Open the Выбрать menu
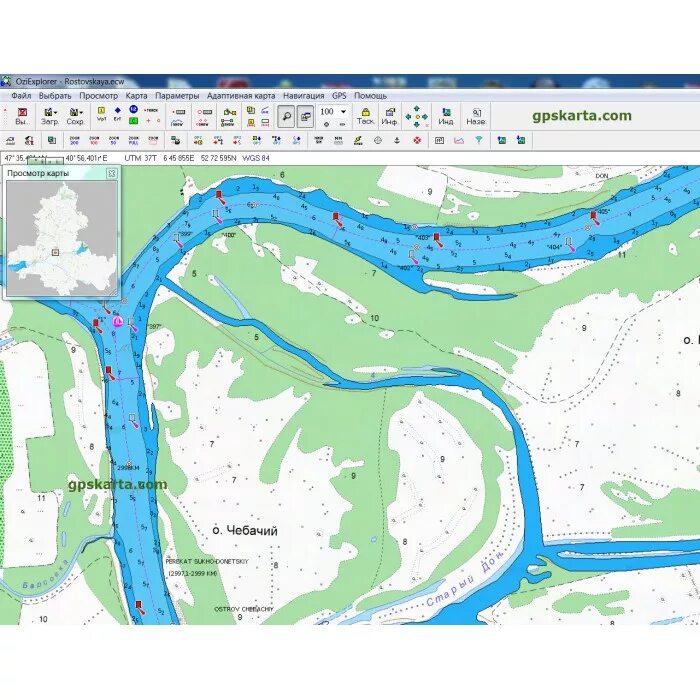 [55, 96]
